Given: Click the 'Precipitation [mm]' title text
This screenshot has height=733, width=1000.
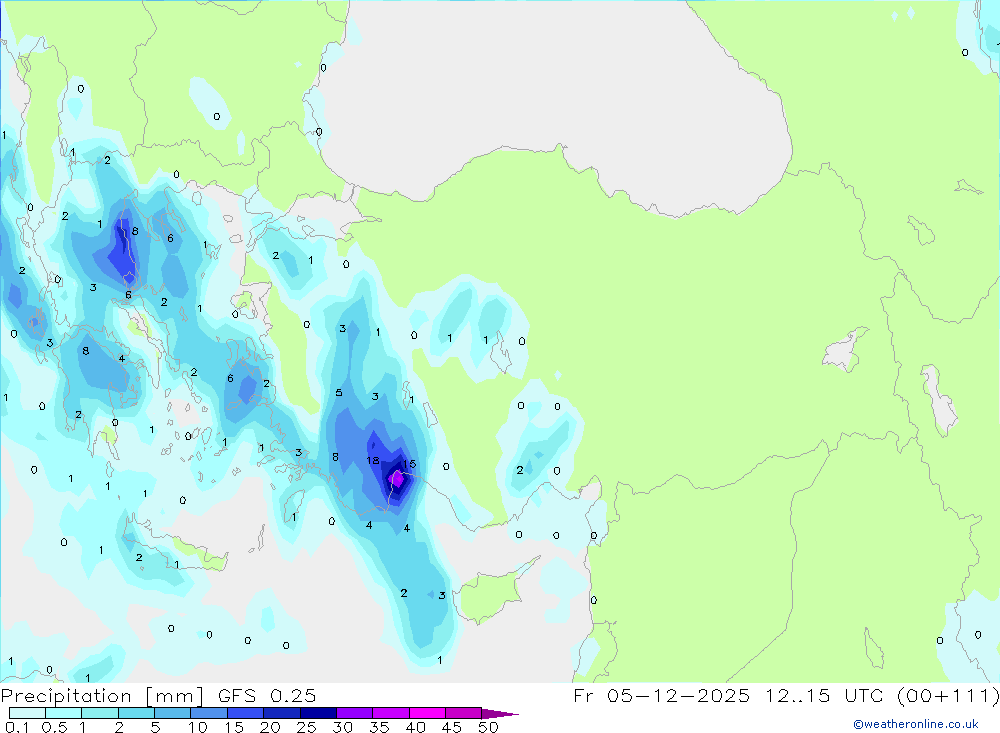Looking at the screenshot, I should tap(103, 696).
